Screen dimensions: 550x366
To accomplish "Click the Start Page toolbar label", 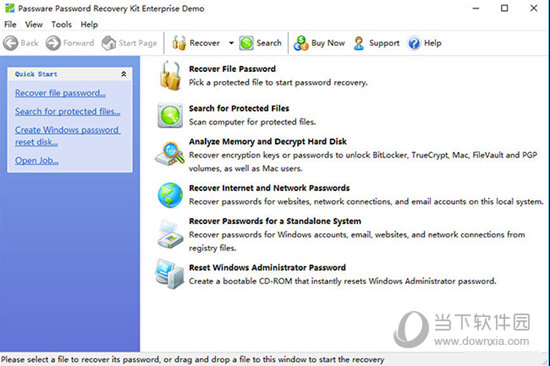I will (x=138, y=43).
